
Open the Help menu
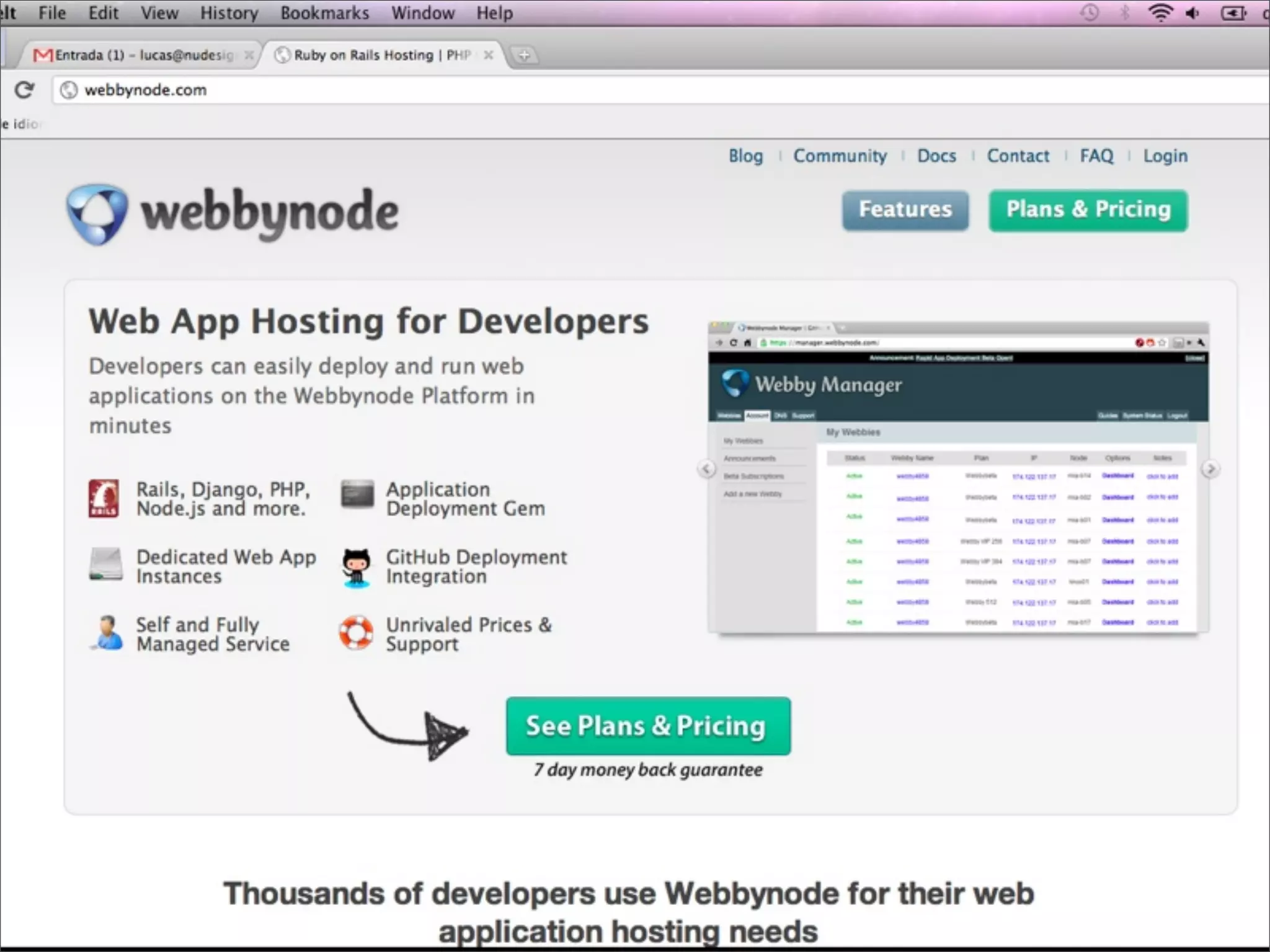494,13
